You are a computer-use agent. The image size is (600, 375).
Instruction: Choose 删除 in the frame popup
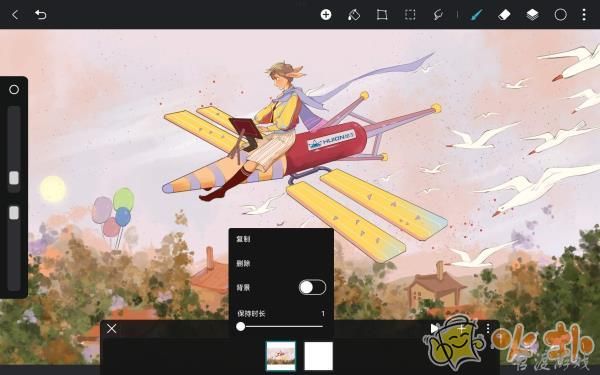coord(243,263)
